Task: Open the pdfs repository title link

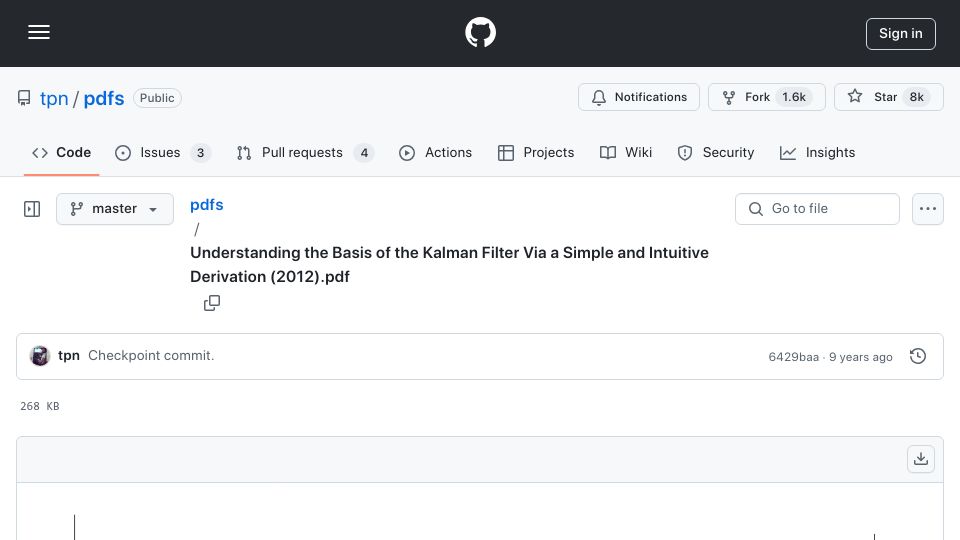Action: (103, 98)
